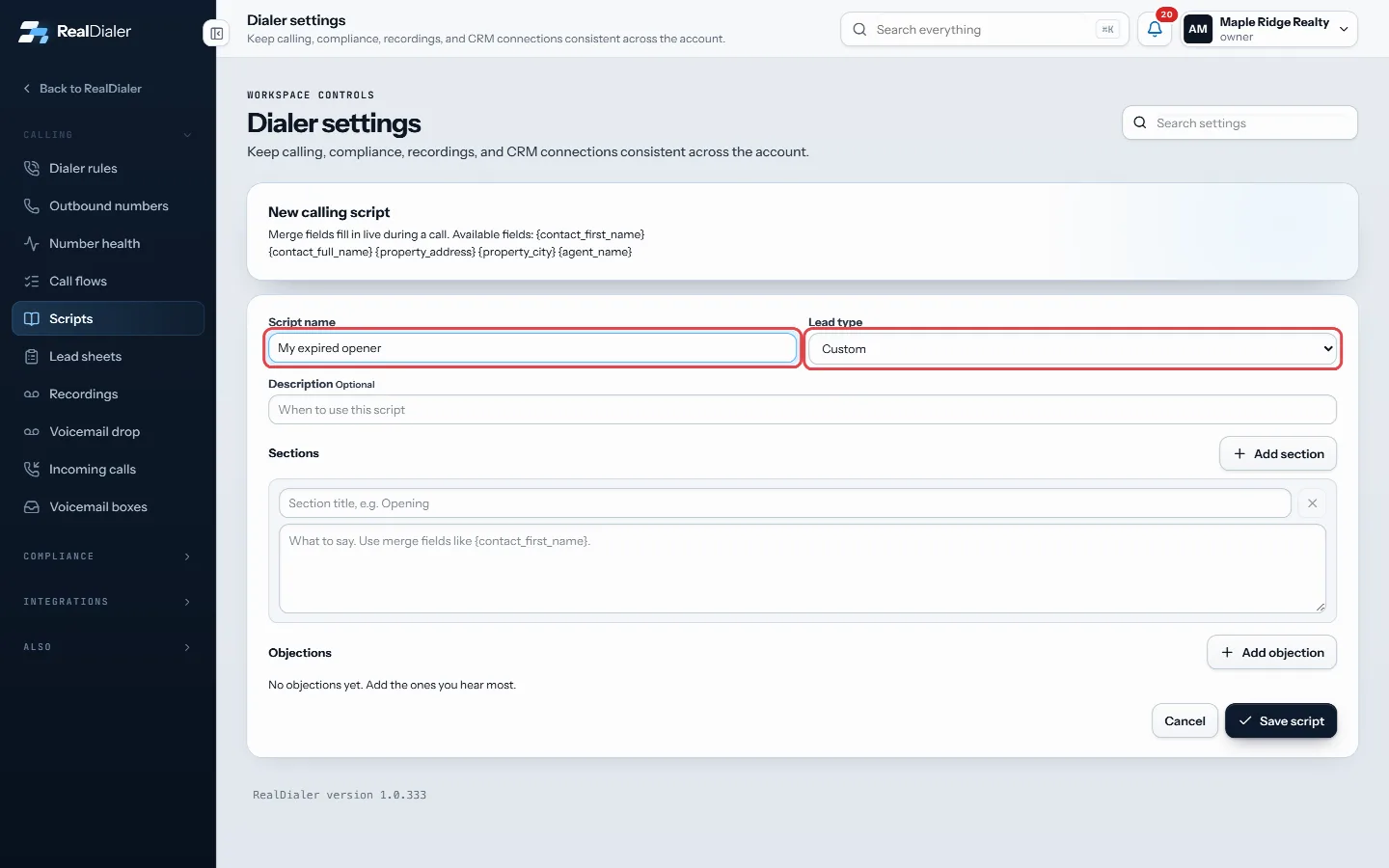This screenshot has width=1389, height=868.
Task: Click the Voicemail boxes inbox icon
Action: 32,507
